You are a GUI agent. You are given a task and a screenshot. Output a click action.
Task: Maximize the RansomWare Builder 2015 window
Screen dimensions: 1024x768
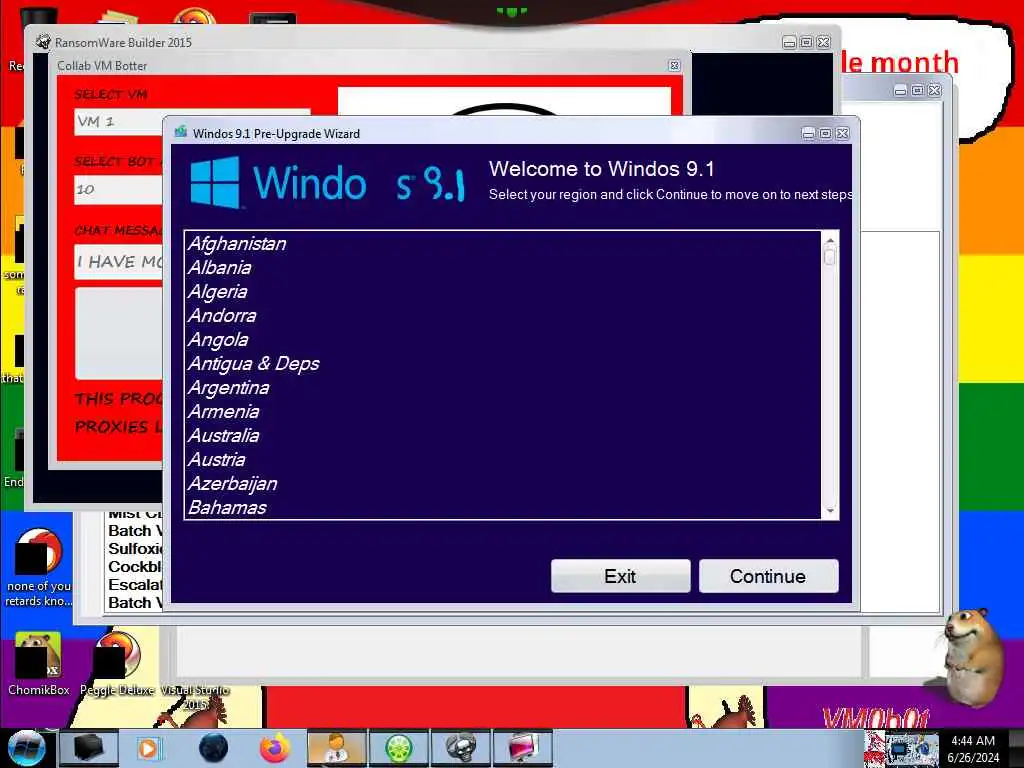point(807,42)
